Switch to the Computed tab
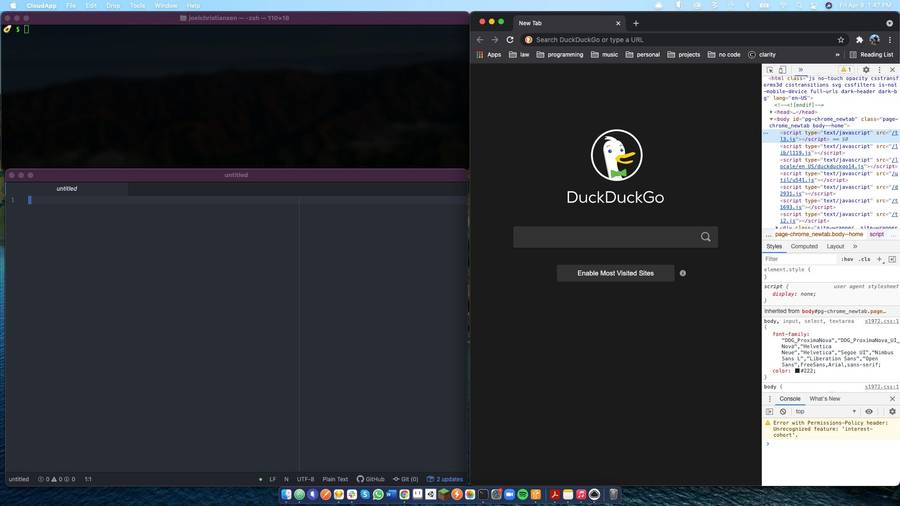 [x=804, y=246]
